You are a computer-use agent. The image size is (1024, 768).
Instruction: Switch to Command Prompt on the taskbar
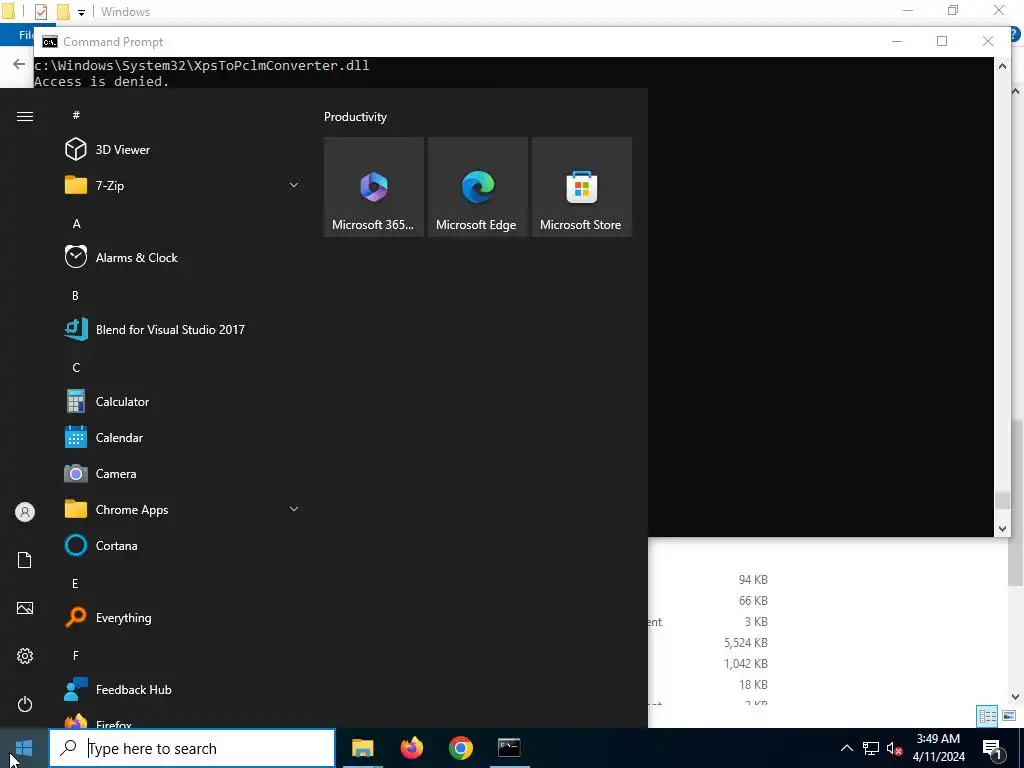509,748
